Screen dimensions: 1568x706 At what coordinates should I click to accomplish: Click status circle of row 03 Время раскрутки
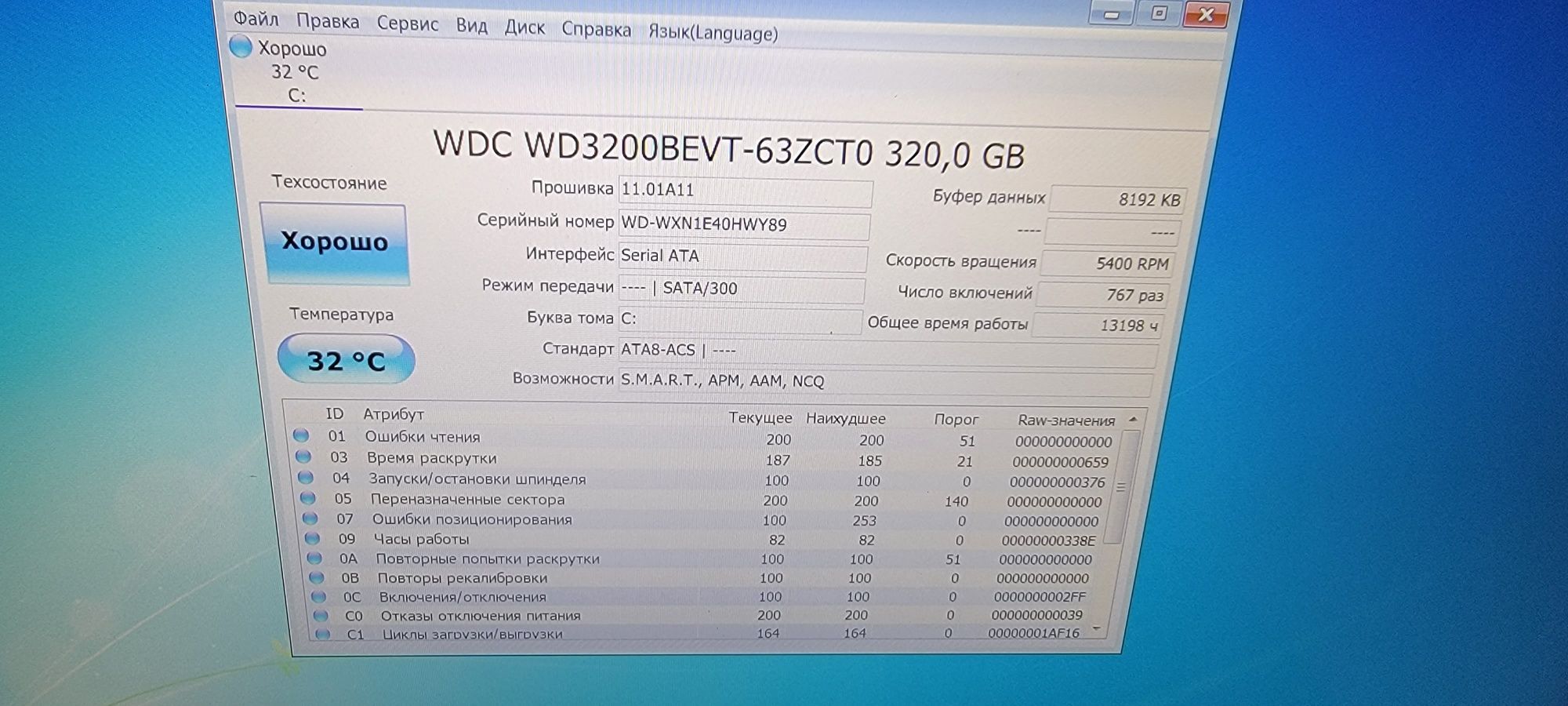(303, 456)
